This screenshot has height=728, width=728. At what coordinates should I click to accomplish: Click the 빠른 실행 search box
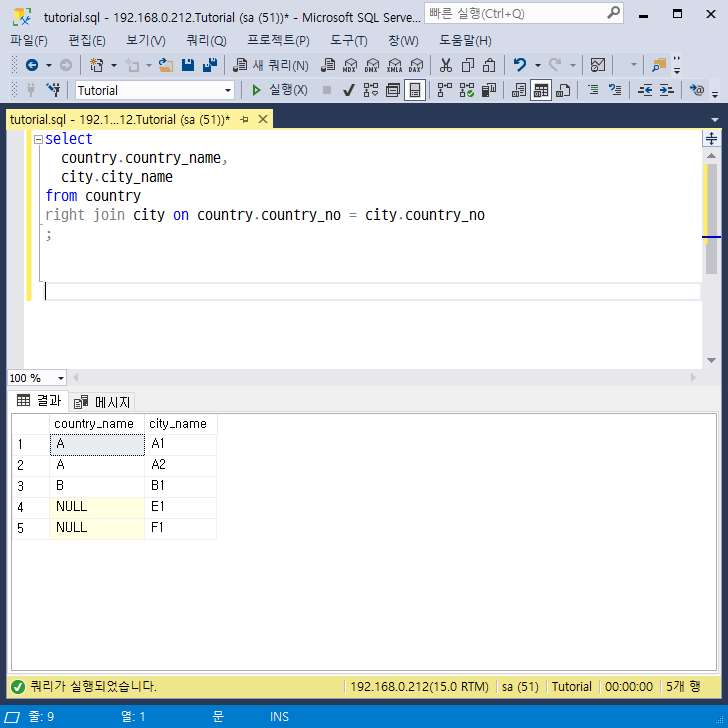(x=515, y=14)
